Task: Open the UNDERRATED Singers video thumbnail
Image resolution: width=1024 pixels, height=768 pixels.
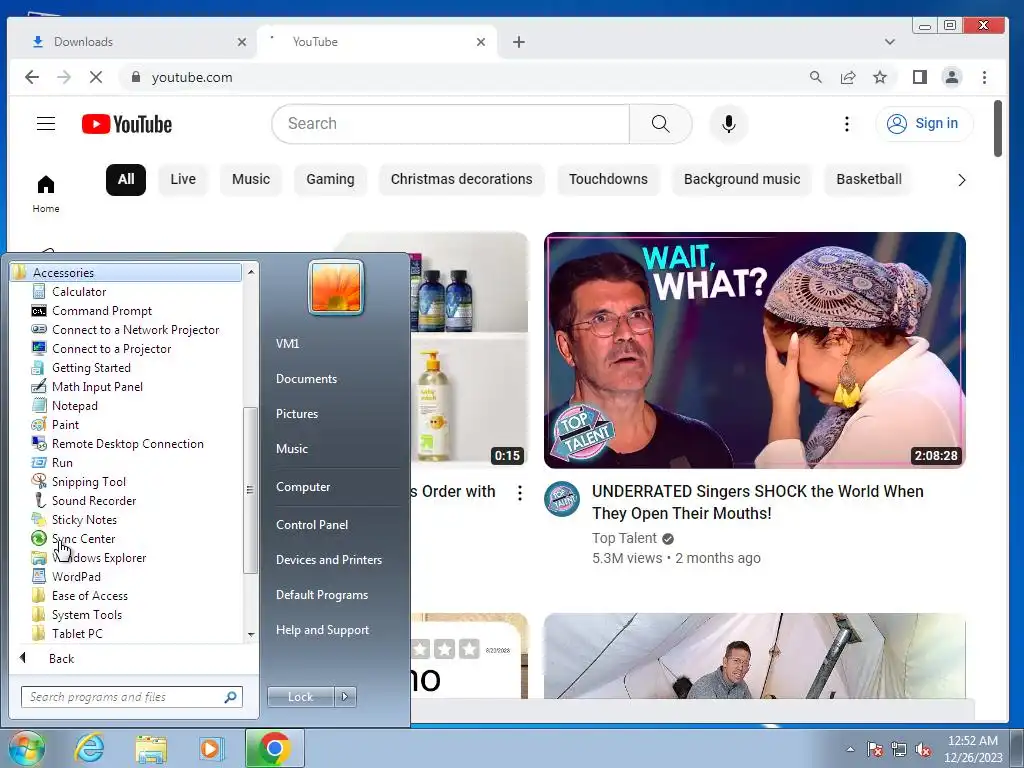Action: tap(754, 350)
